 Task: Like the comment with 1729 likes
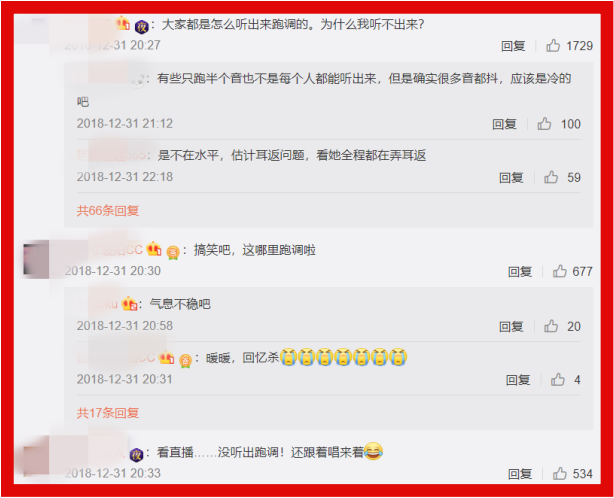tap(553, 45)
